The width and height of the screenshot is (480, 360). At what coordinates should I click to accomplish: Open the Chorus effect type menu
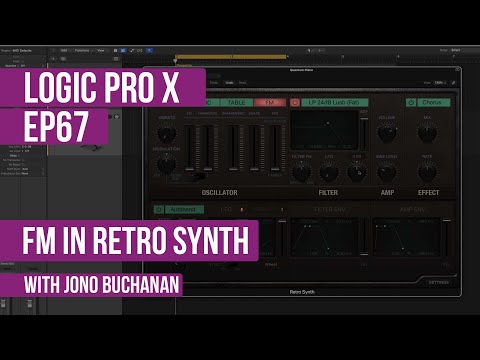tap(433, 102)
